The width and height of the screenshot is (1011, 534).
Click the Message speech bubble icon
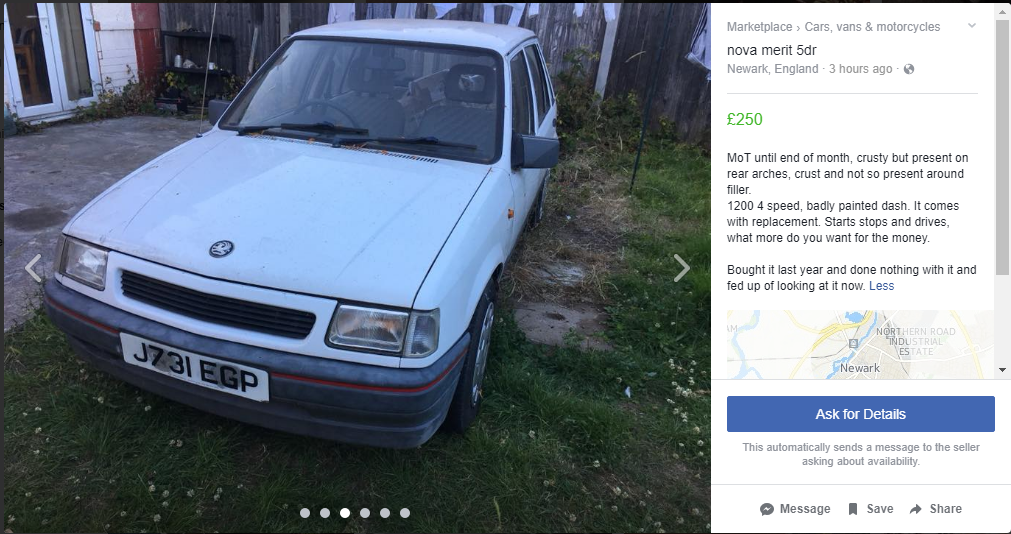pyautogui.click(x=767, y=509)
